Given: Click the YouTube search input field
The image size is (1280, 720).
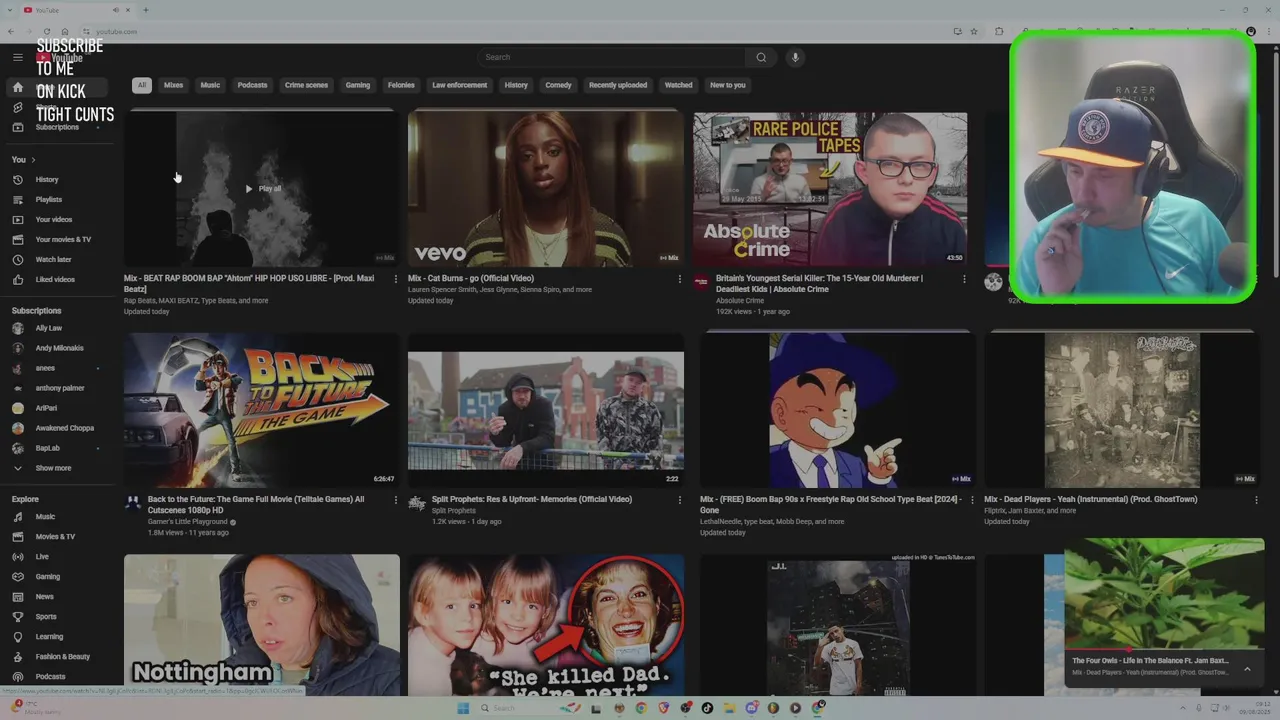Looking at the screenshot, I should pos(612,57).
